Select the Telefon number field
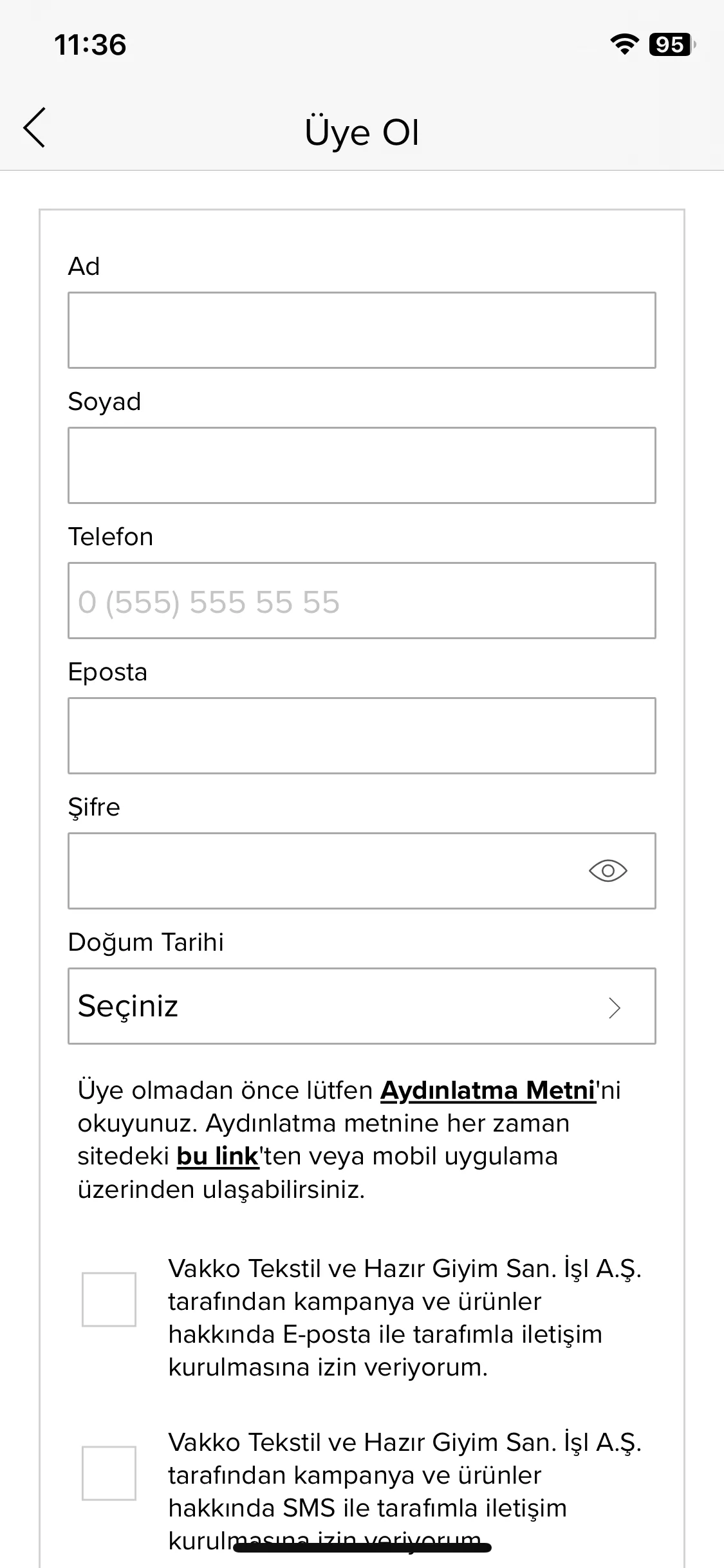The width and height of the screenshot is (724, 1568). [x=362, y=601]
